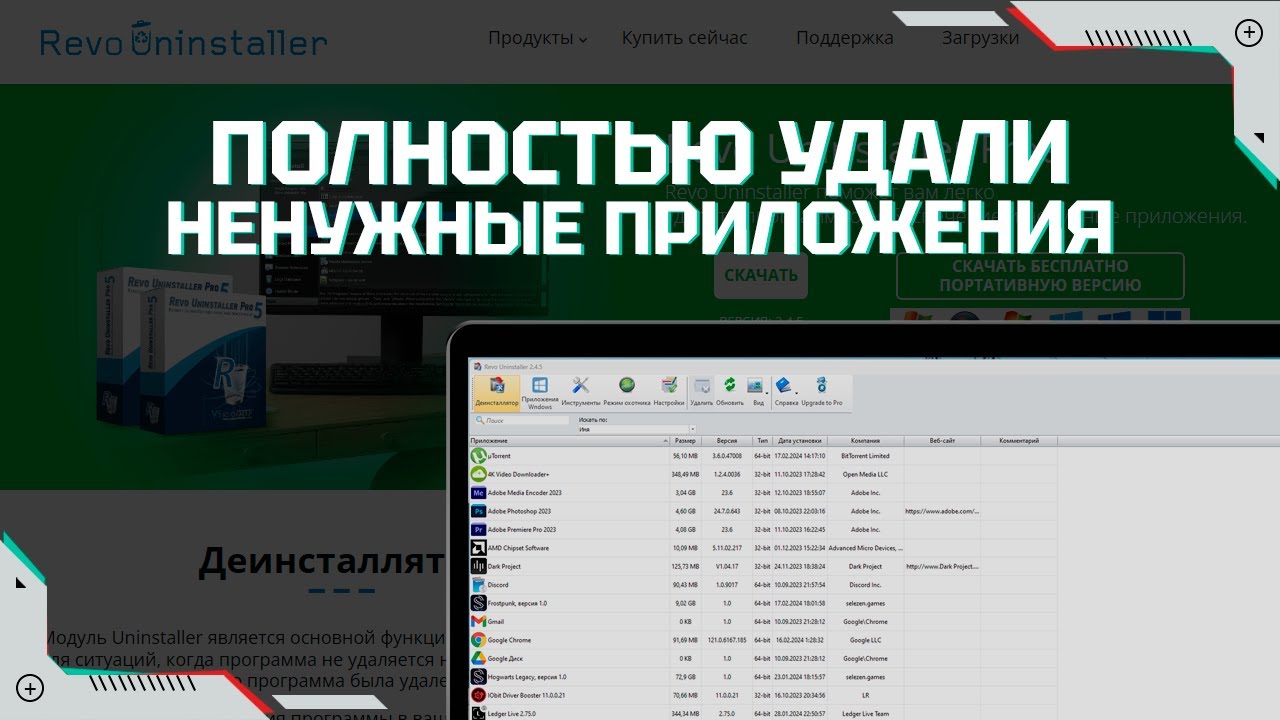Click the 348,49 MB size cell

(x=685, y=474)
